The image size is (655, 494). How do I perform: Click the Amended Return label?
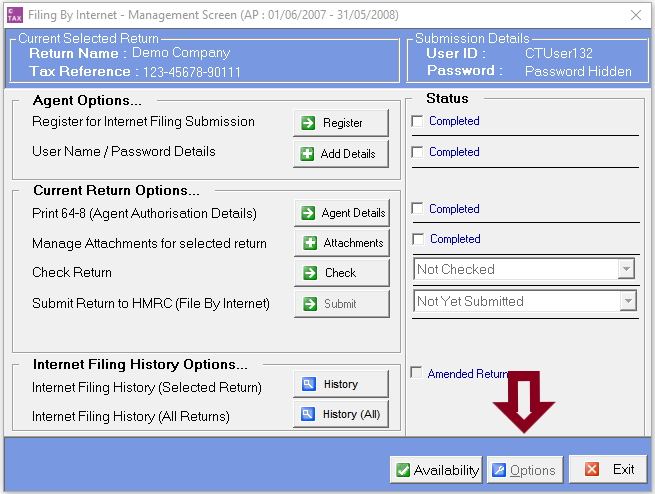coord(468,373)
